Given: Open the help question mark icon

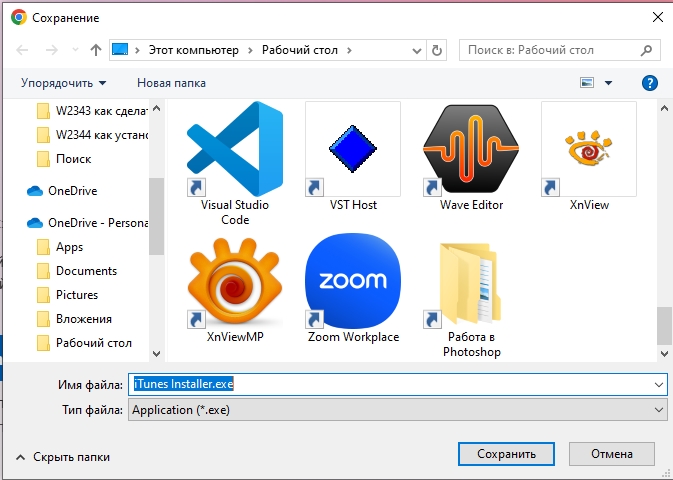Looking at the screenshot, I should (x=650, y=82).
